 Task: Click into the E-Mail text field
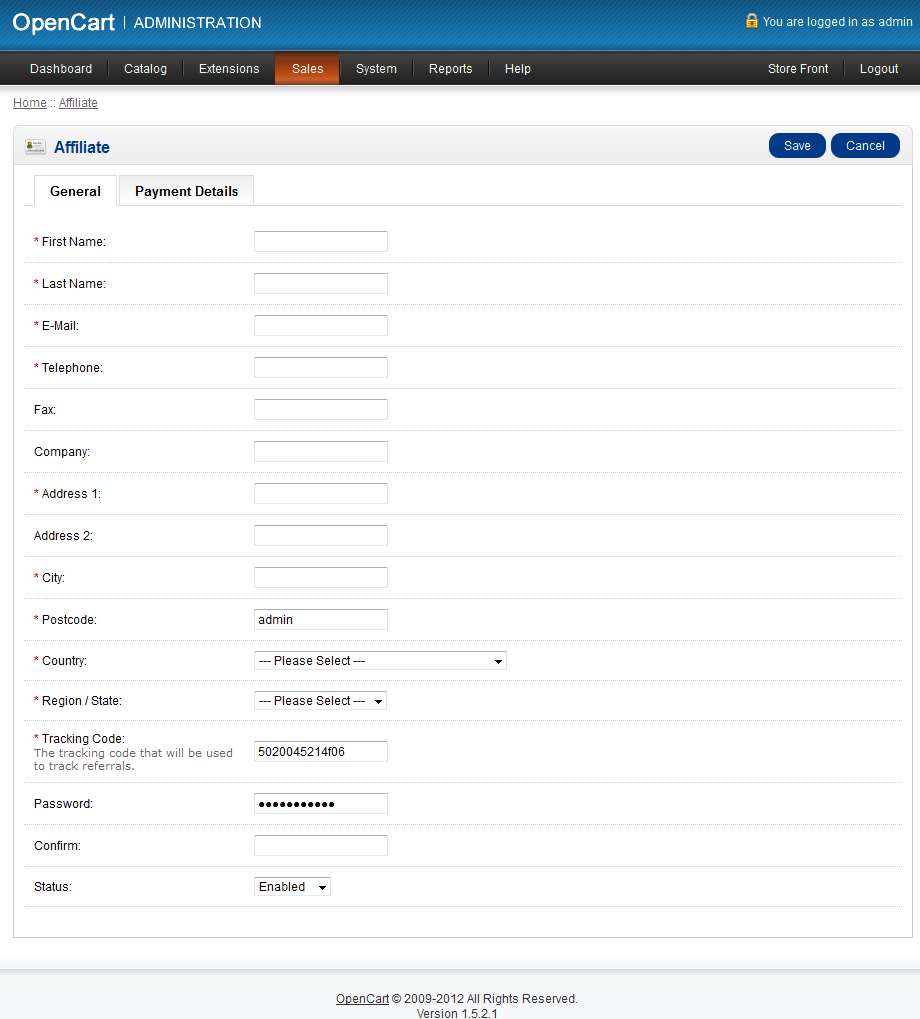coord(320,326)
